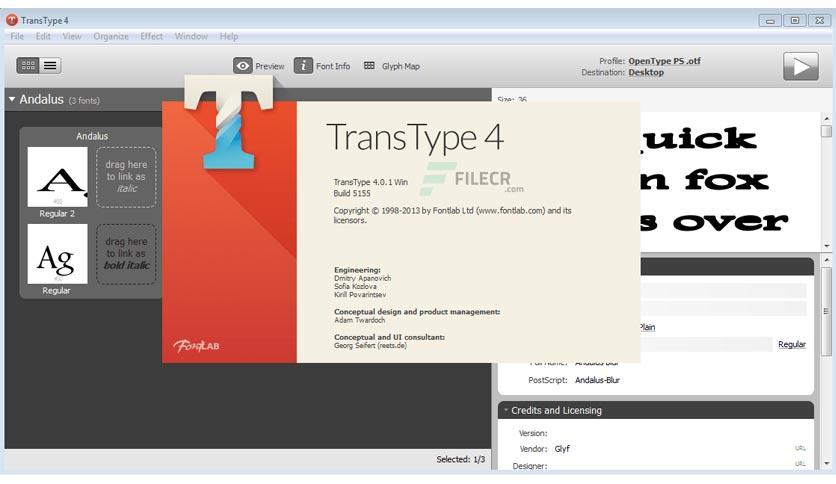This screenshot has height=484, width=836.
Task: Click the FontLab logo in About dialog
Action: [196, 346]
